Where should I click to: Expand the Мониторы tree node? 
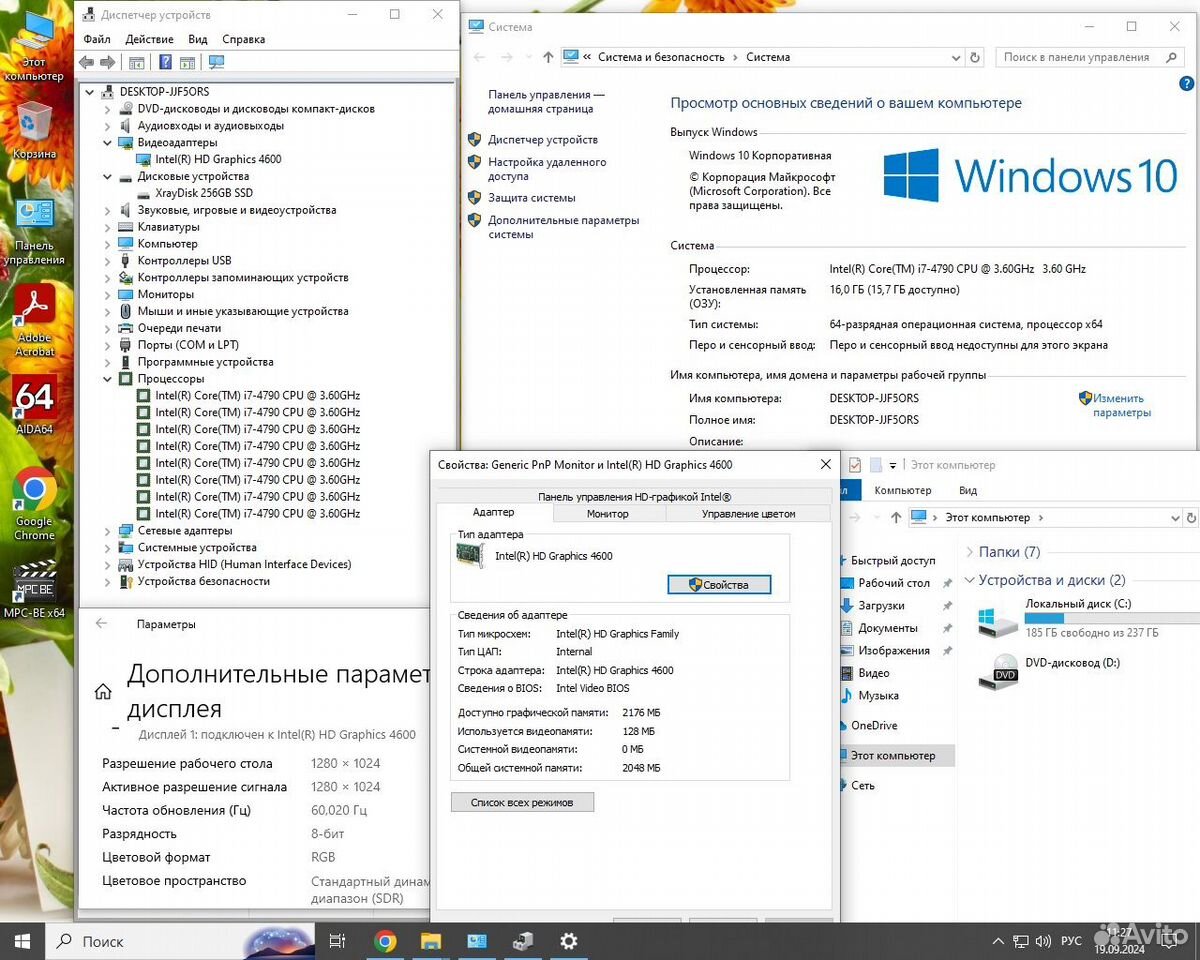(107, 295)
